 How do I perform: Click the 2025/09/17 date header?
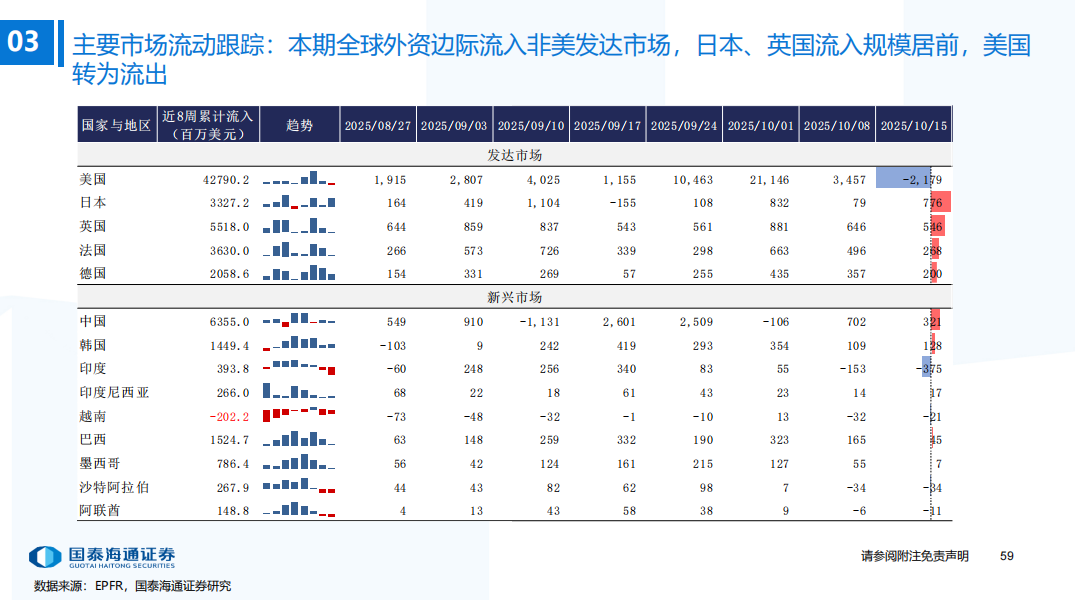point(607,125)
